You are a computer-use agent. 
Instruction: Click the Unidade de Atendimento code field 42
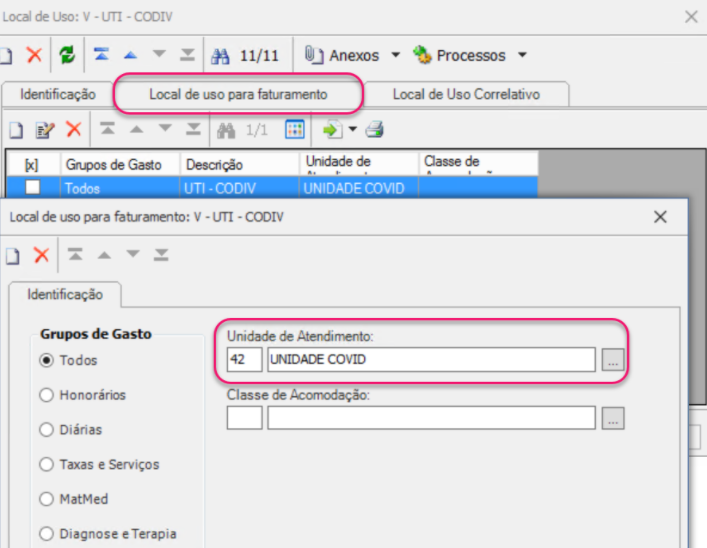click(244, 359)
